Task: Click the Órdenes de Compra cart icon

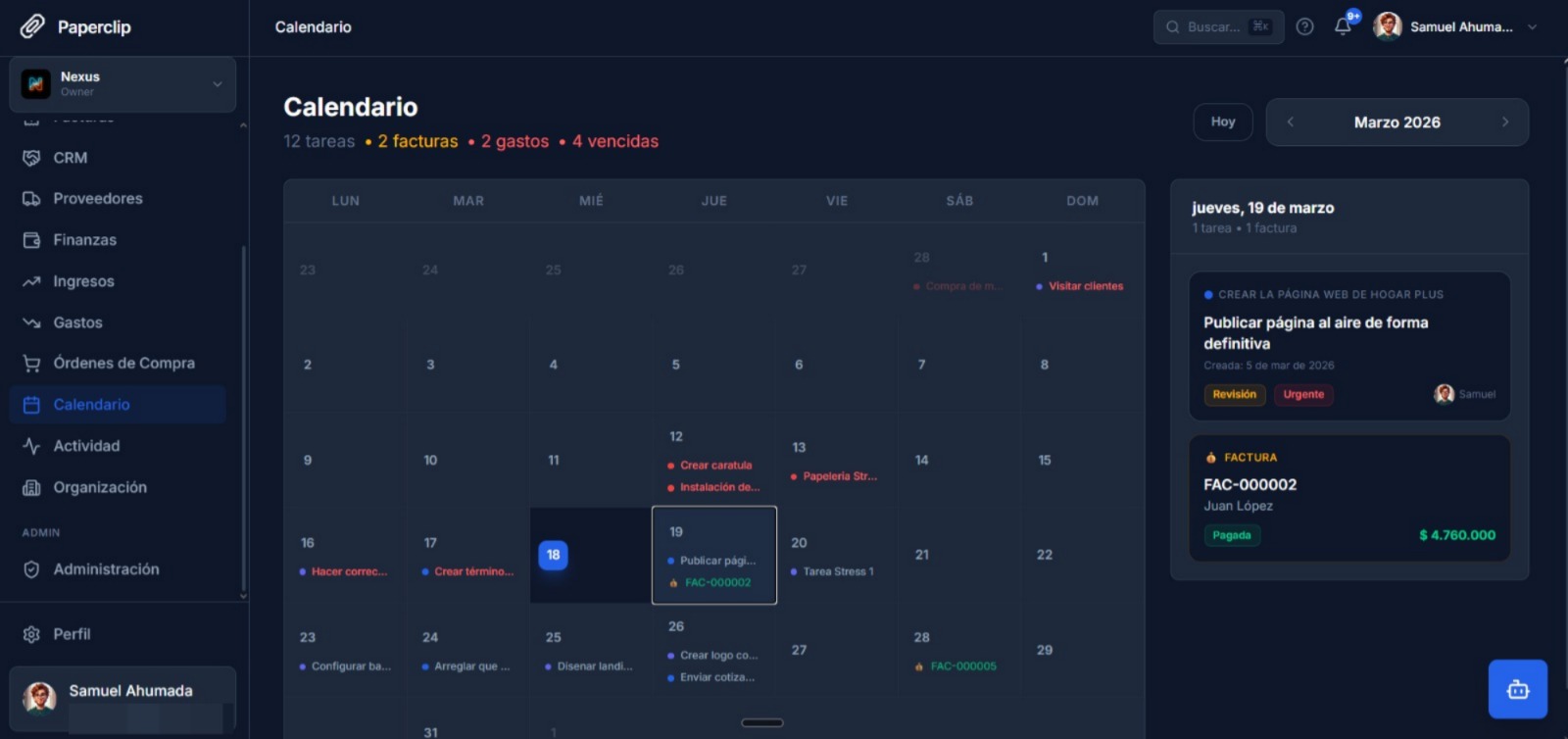Action: [x=31, y=364]
